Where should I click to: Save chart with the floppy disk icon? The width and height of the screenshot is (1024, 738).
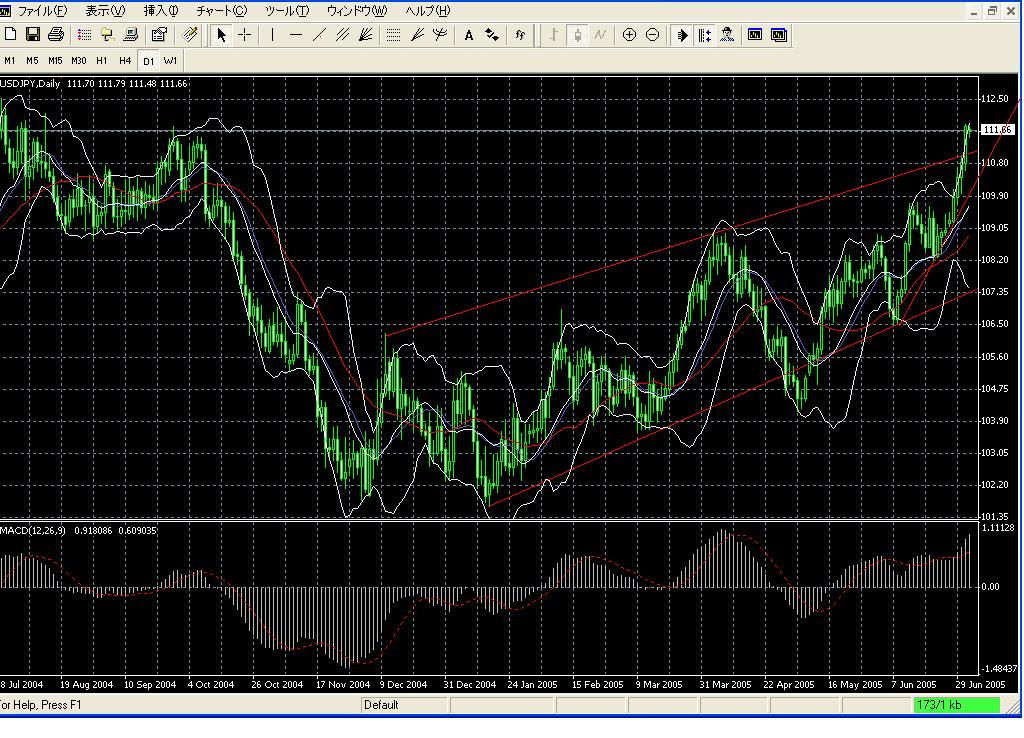pos(33,35)
